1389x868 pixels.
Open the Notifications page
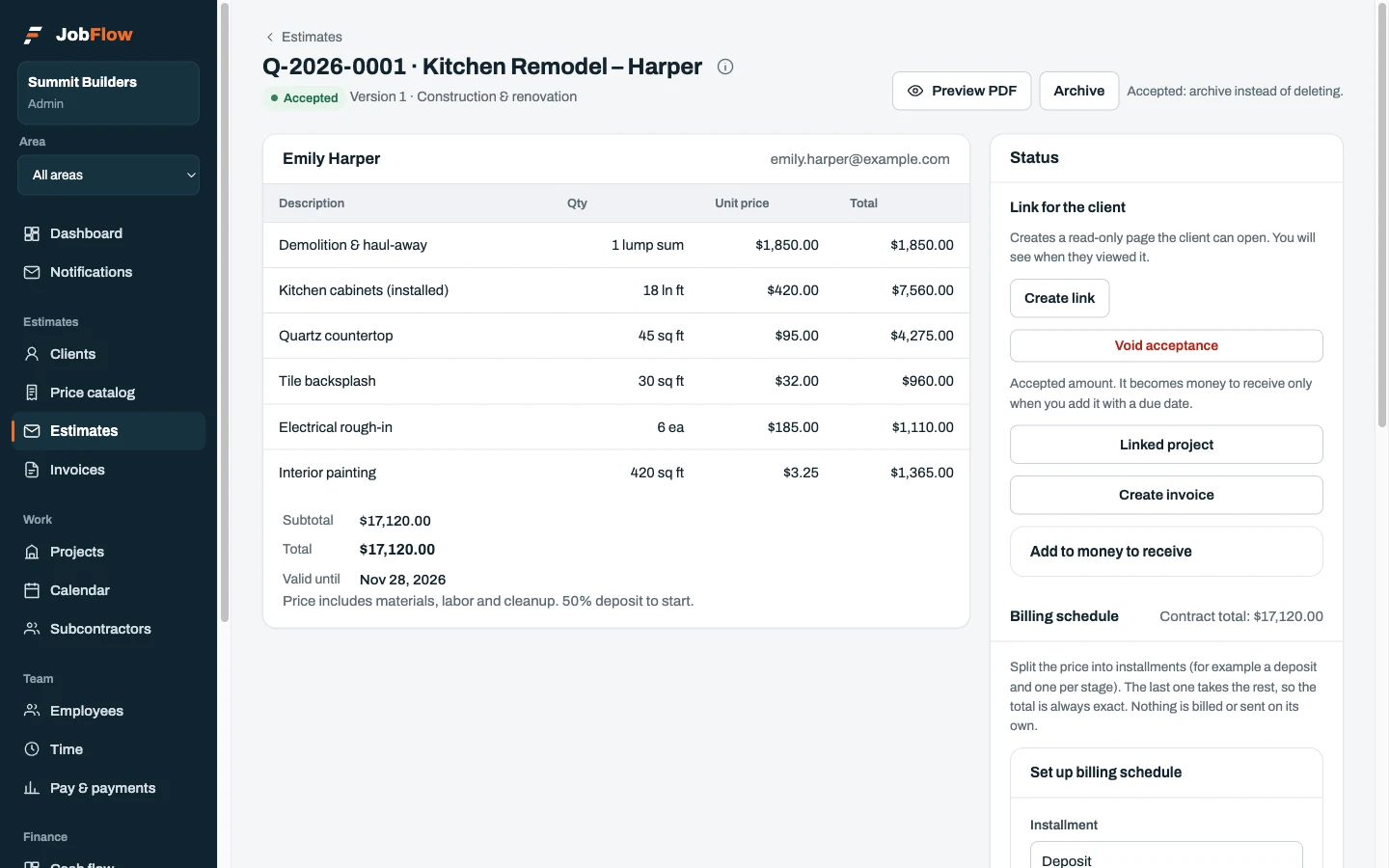click(x=108, y=272)
